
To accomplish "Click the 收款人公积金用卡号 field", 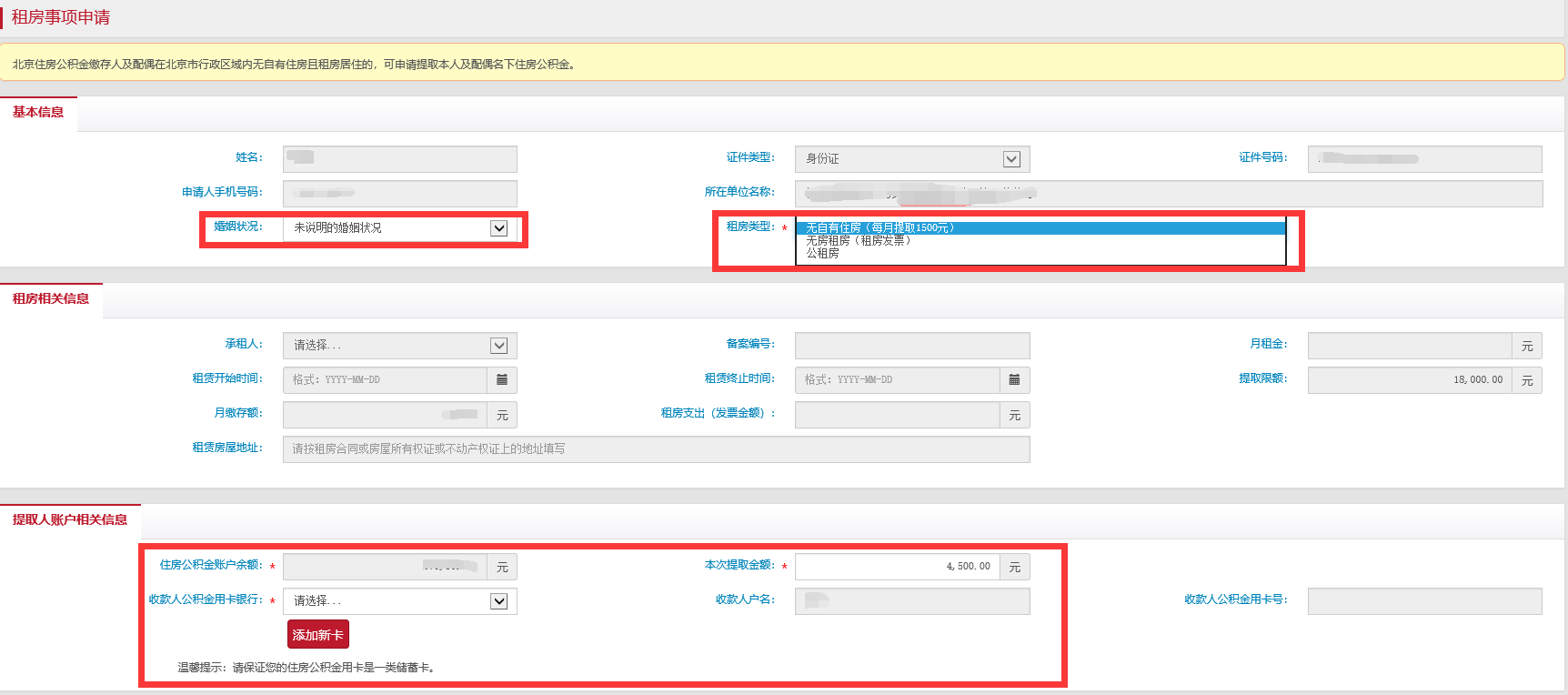I will (x=1424, y=601).
